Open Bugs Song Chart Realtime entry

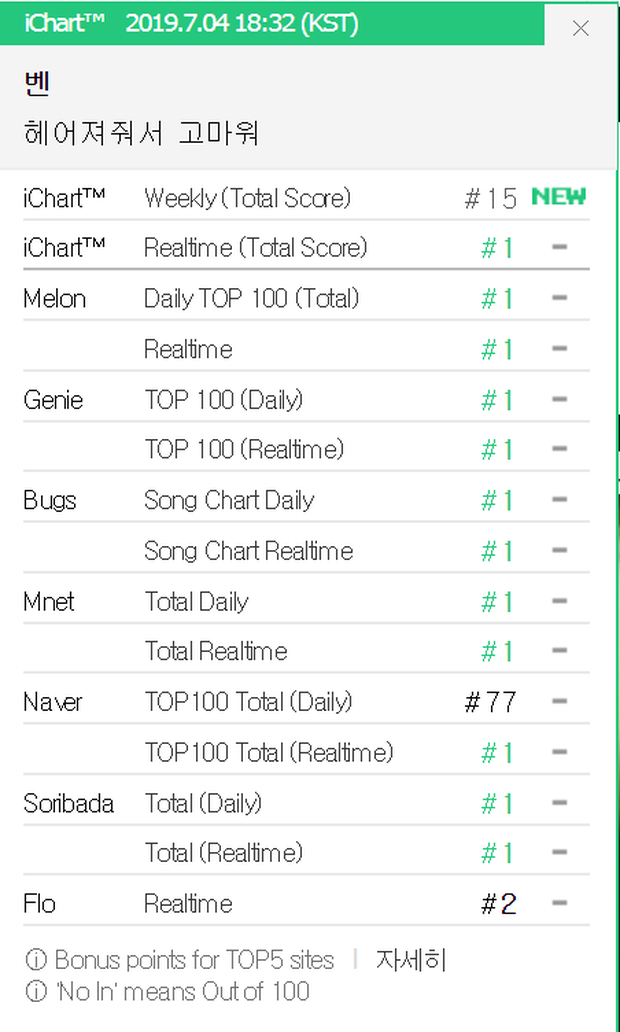click(248, 551)
